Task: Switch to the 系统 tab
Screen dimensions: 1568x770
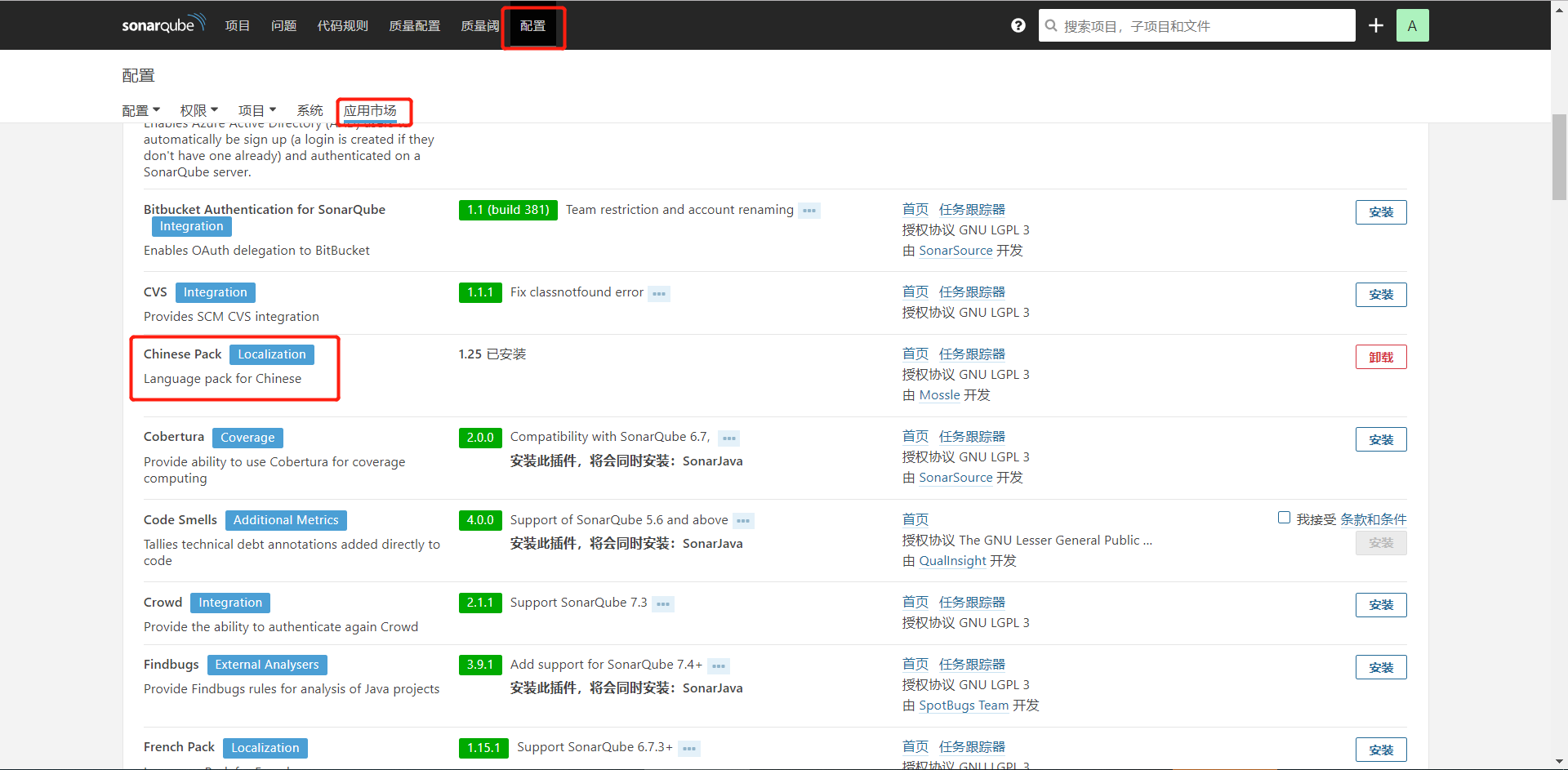Action: click(310, 110)
